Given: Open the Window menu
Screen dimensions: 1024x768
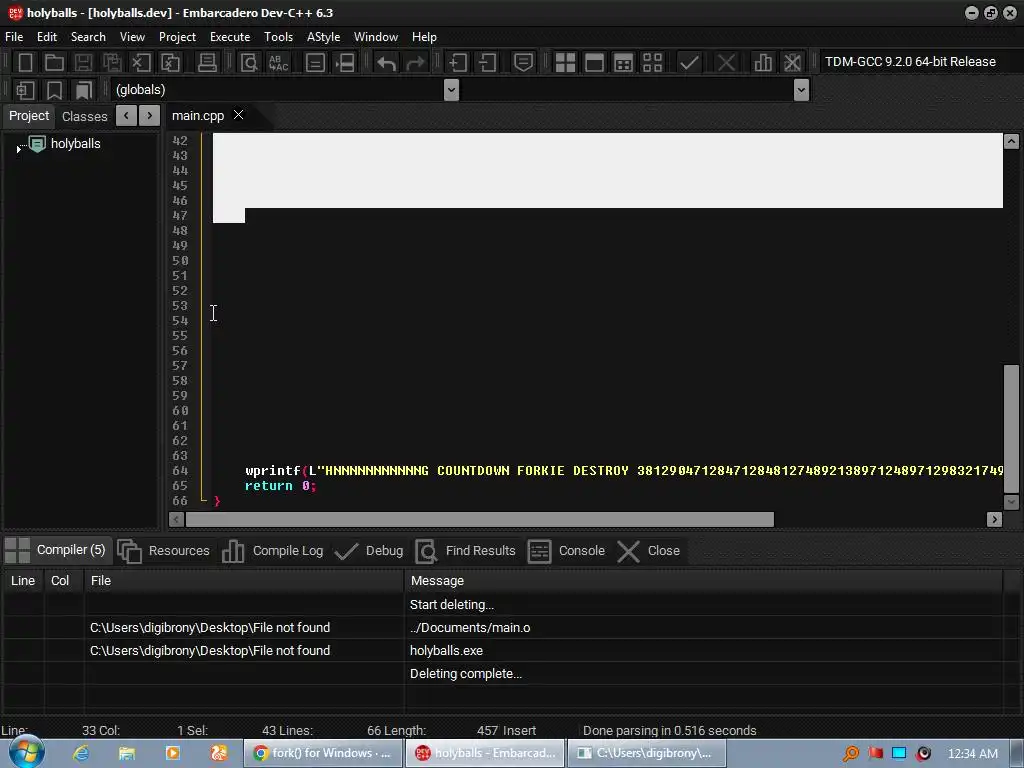Looking at the screenshot, I should pos(376,37).
